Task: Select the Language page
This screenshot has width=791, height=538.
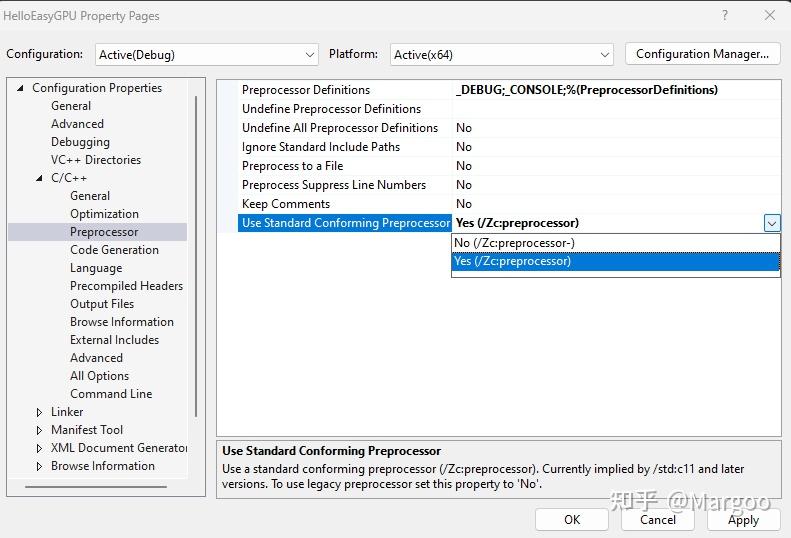Action: [x=96, y=268]
